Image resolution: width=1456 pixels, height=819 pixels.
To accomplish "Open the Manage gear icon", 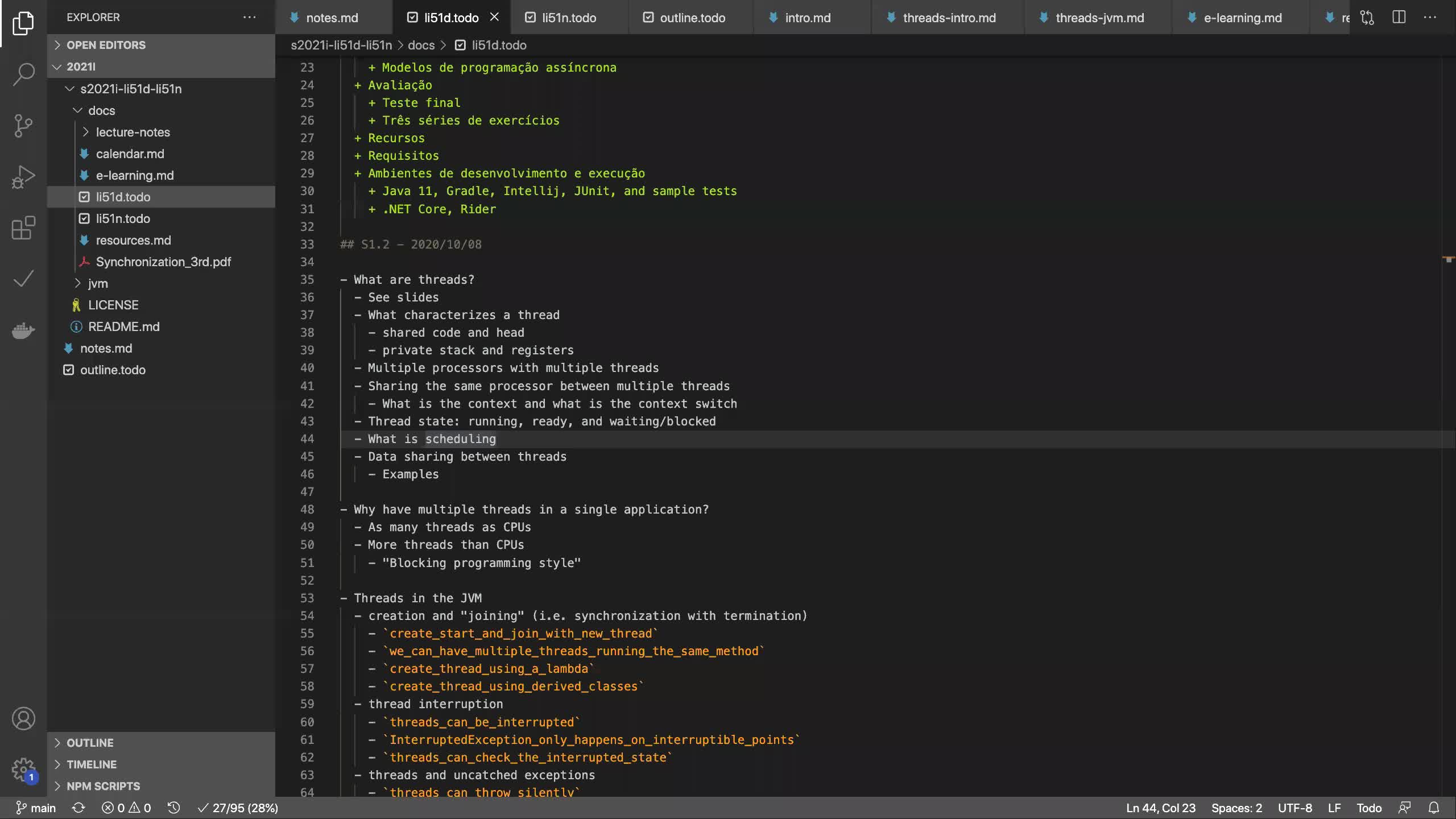I will click(x=23, y=770).
